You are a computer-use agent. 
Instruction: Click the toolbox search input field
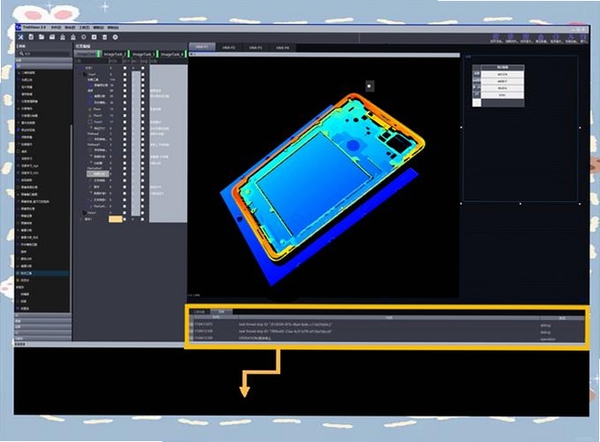click(x=44, y=54)
